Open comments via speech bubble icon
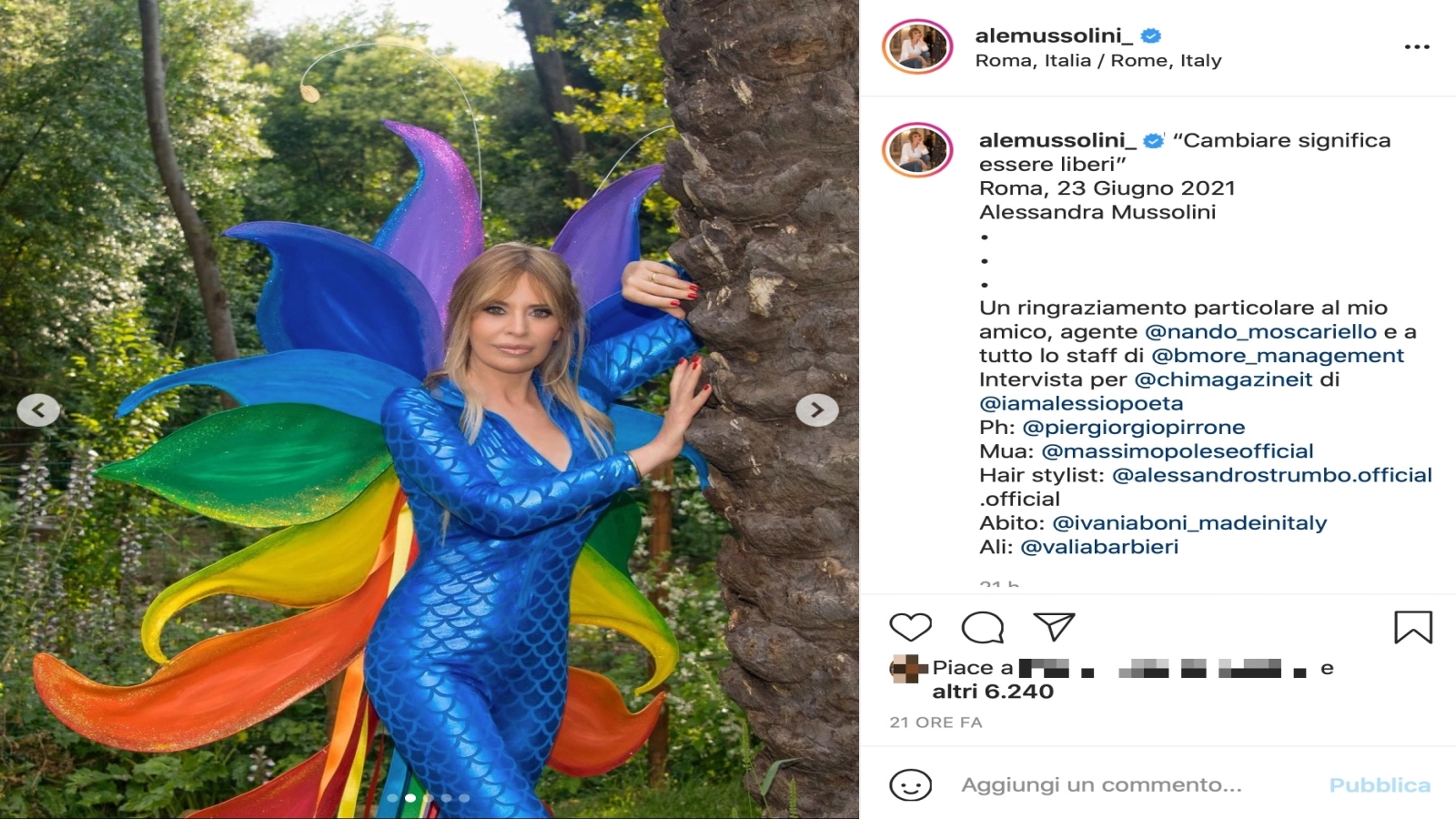This screenshot has height=819, width=1456. (x=983, y=627)
